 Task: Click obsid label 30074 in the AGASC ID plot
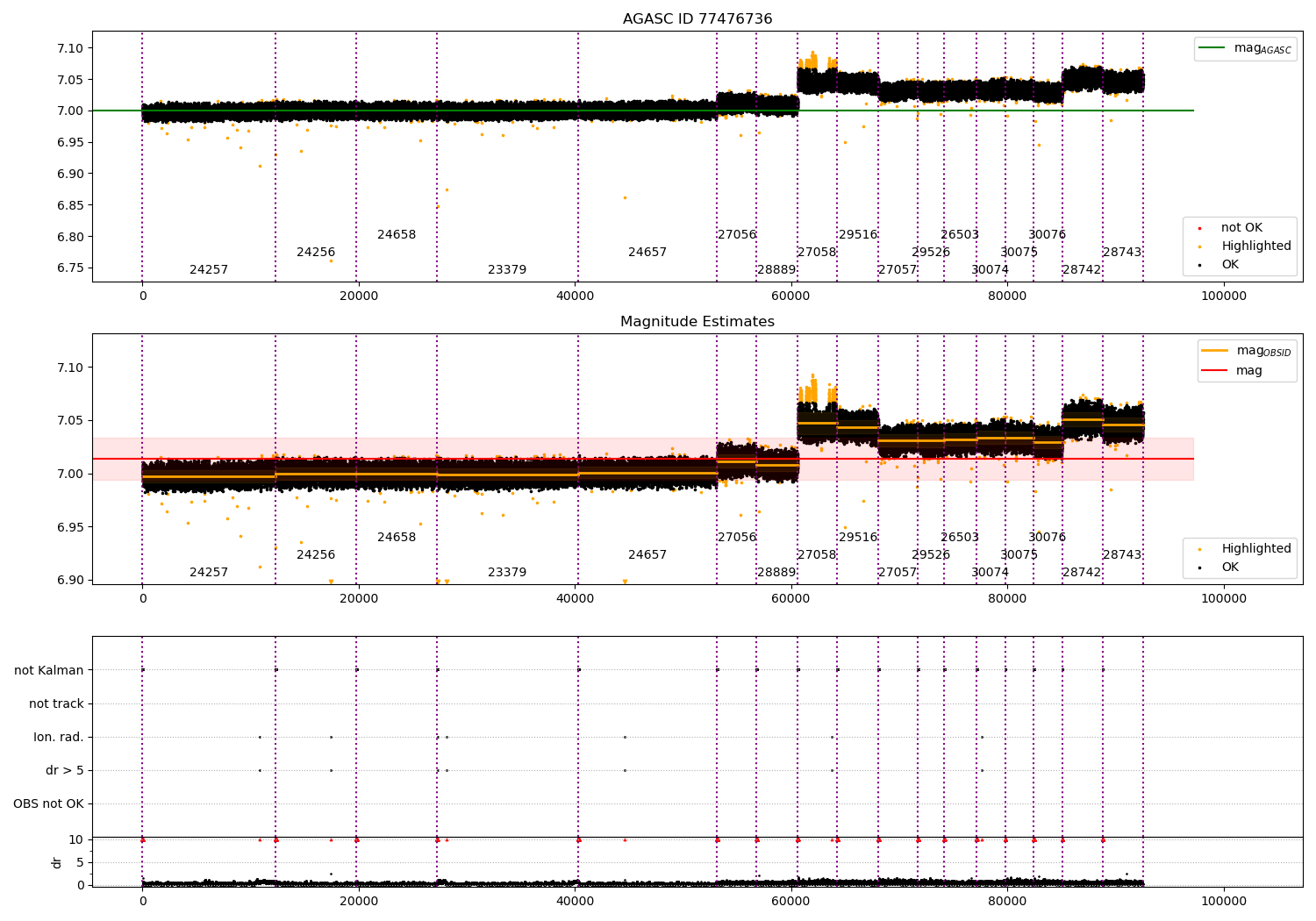[x=991, y=270]
